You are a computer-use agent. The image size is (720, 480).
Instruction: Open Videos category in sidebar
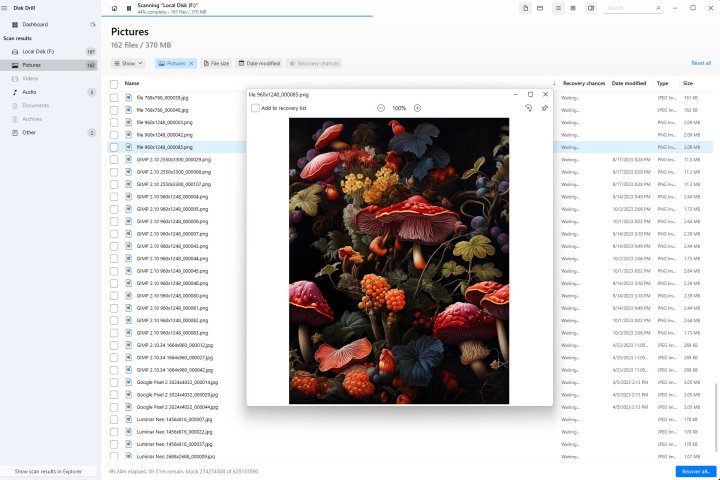tap(31, 78)
